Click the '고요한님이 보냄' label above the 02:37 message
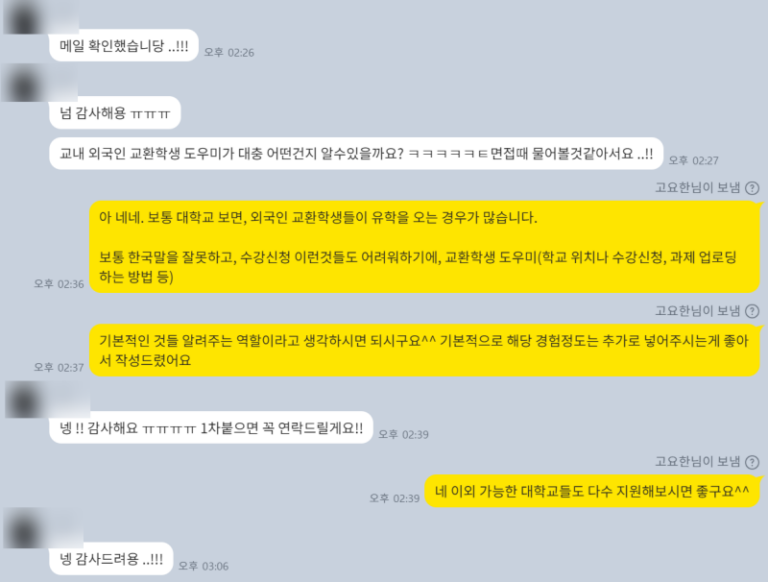Viewport: 768px width, 582px height. [x=697, y=311]
